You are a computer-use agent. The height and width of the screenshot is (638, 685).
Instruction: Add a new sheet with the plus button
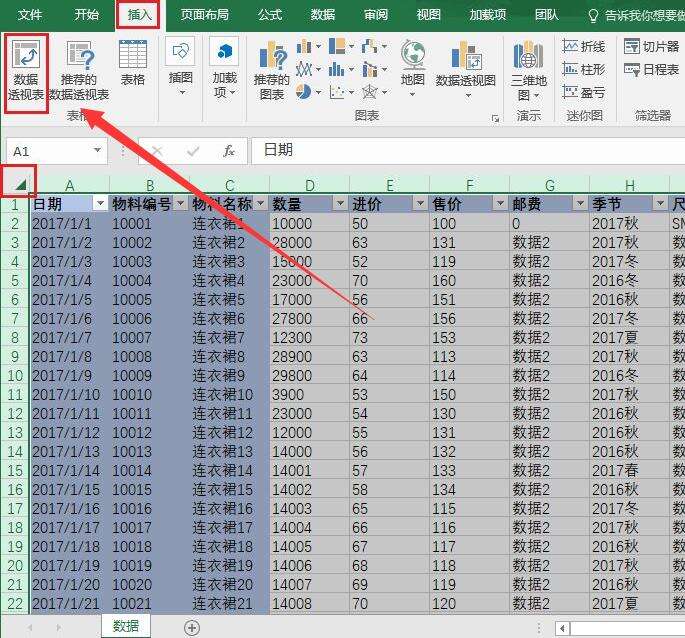click(x=192, y=628)
